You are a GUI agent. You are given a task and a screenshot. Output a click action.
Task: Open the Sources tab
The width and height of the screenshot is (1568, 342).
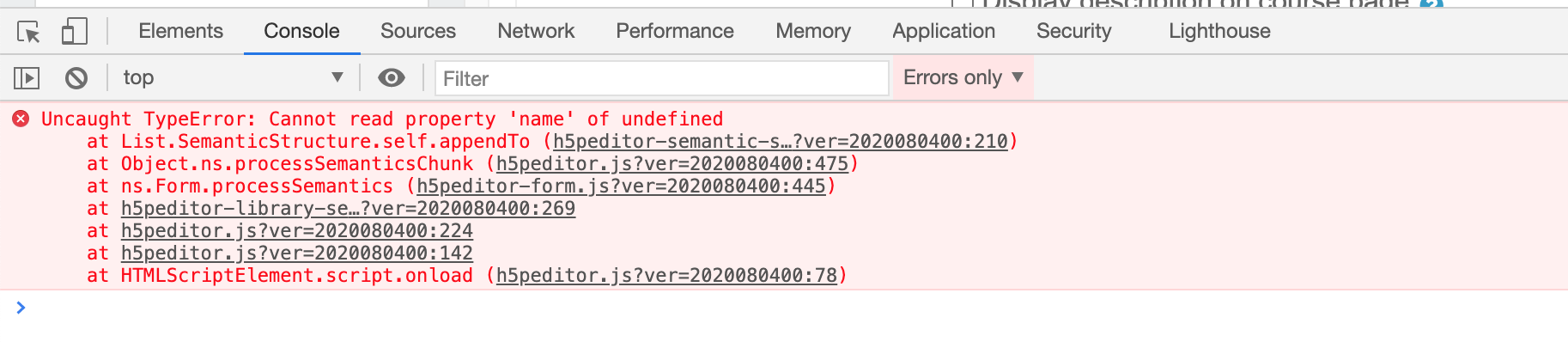[418, 31]
